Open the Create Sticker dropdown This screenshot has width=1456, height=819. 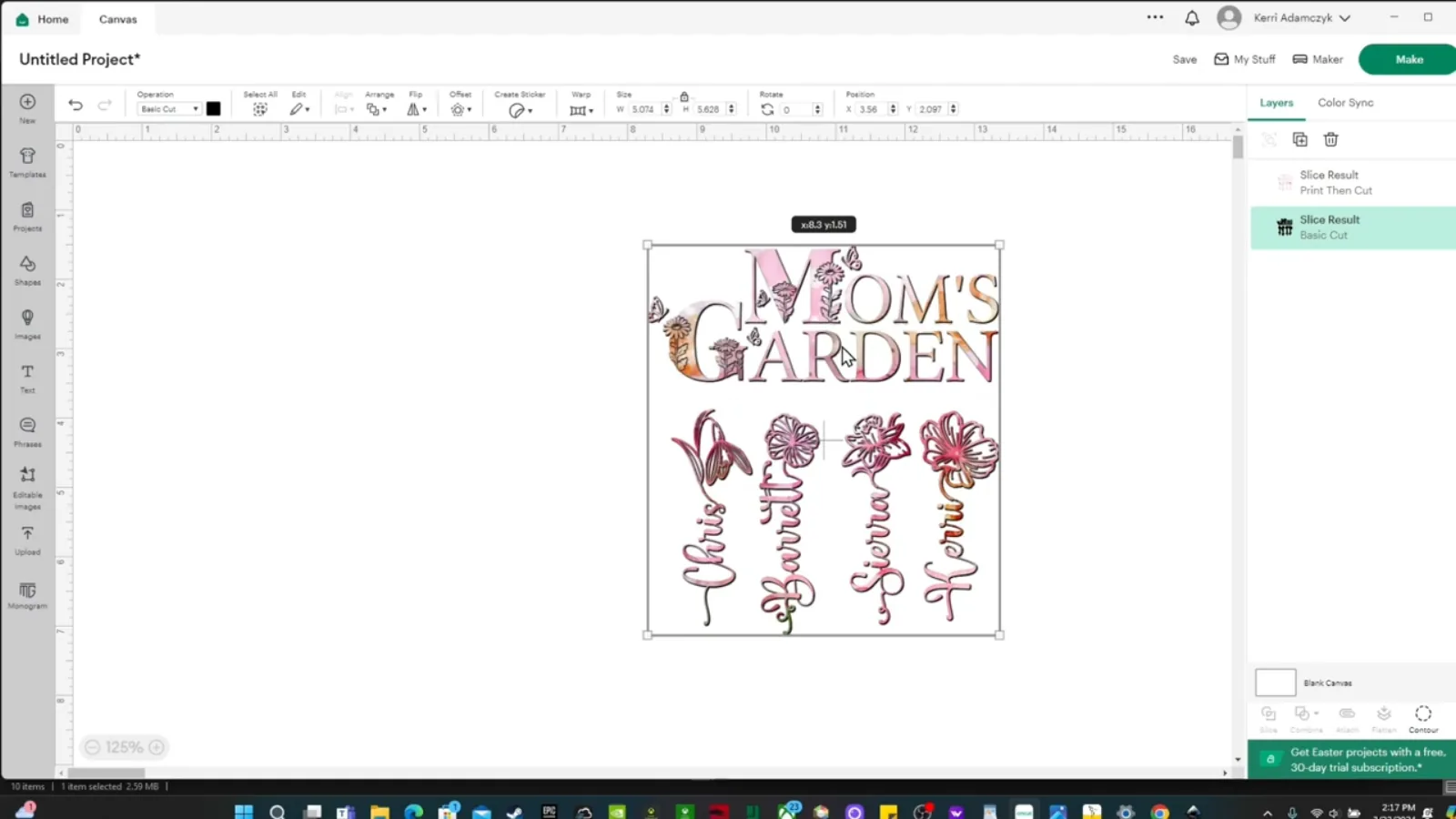point(520,110)
